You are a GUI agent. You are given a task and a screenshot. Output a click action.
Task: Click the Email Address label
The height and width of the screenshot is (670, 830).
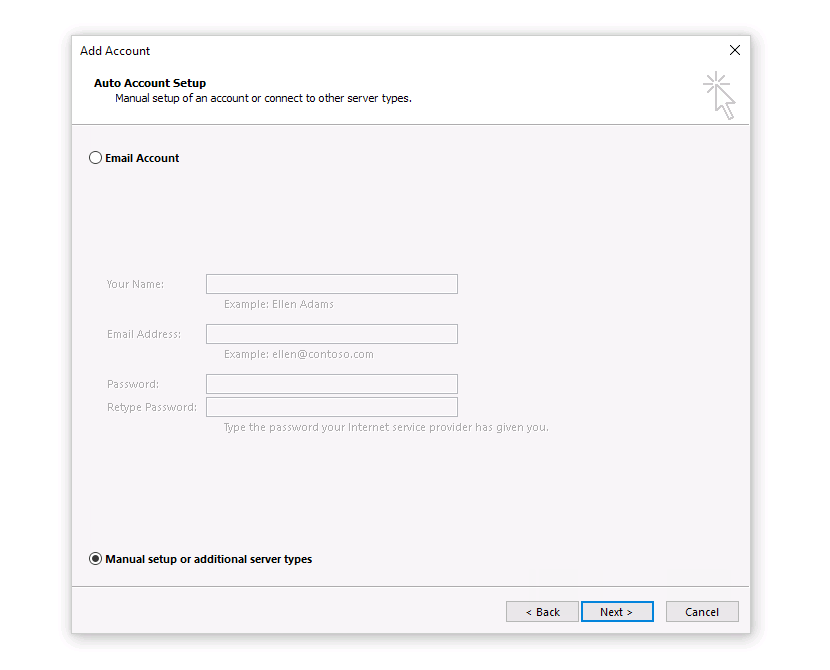[x=144, y=334]
